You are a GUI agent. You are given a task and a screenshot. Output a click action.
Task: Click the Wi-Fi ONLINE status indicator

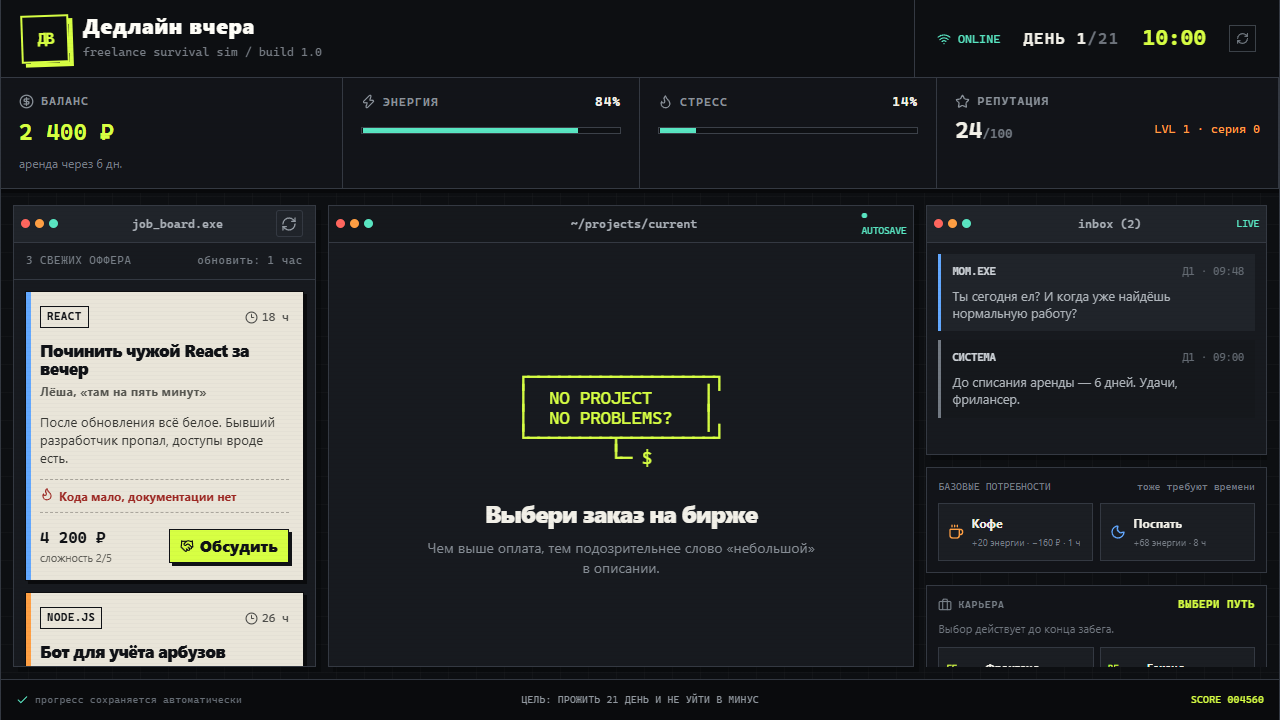(969, 39)
